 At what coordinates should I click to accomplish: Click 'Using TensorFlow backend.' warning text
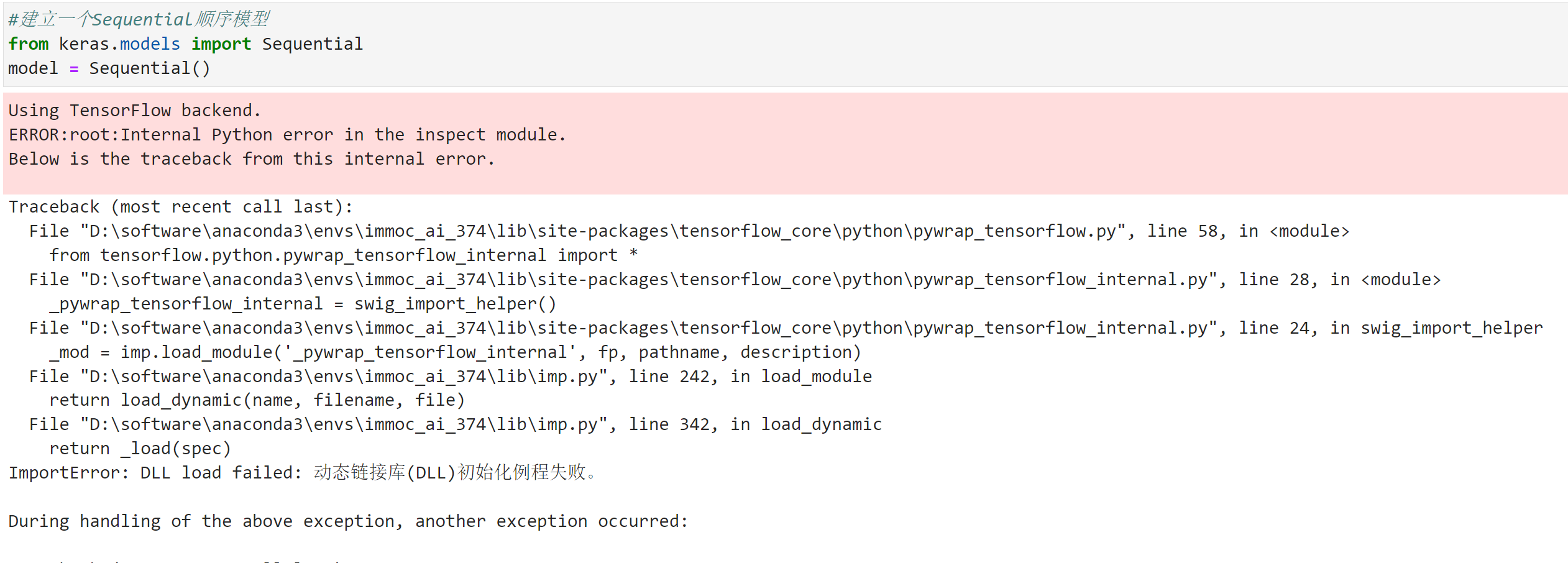click(x=134, y=111)
